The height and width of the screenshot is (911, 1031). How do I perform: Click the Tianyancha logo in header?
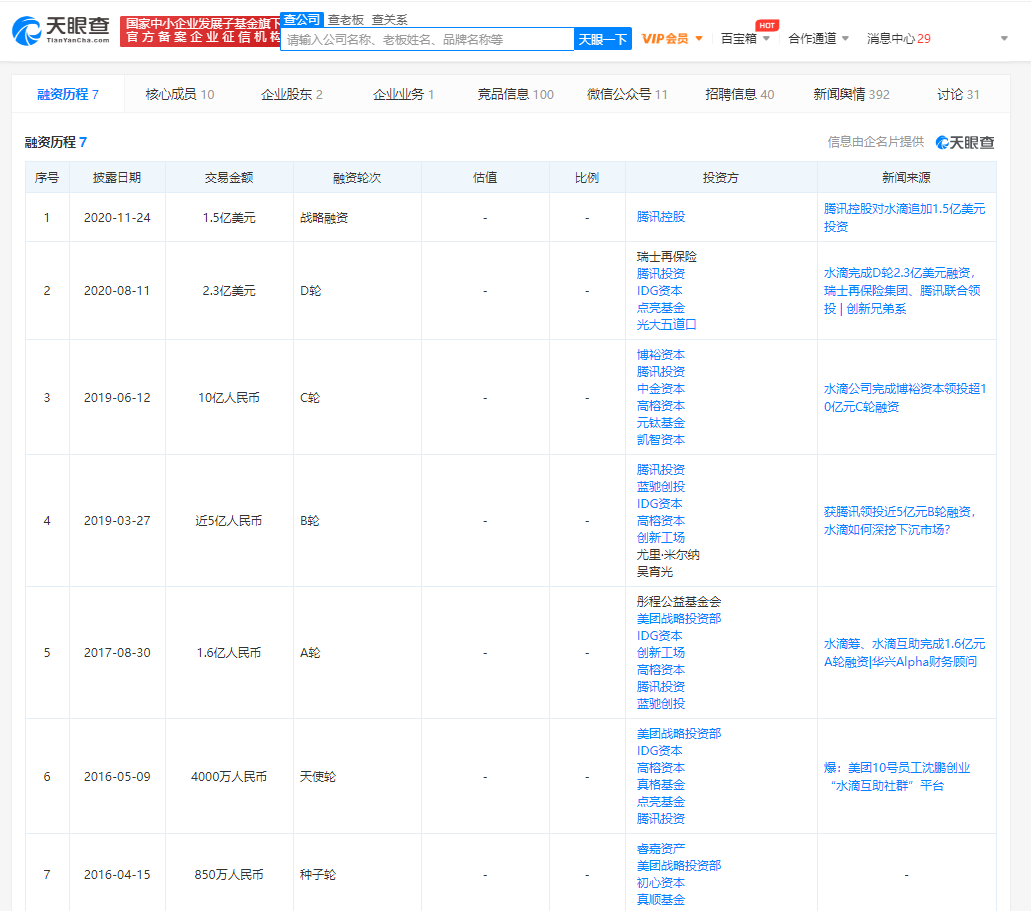[61, 31]
